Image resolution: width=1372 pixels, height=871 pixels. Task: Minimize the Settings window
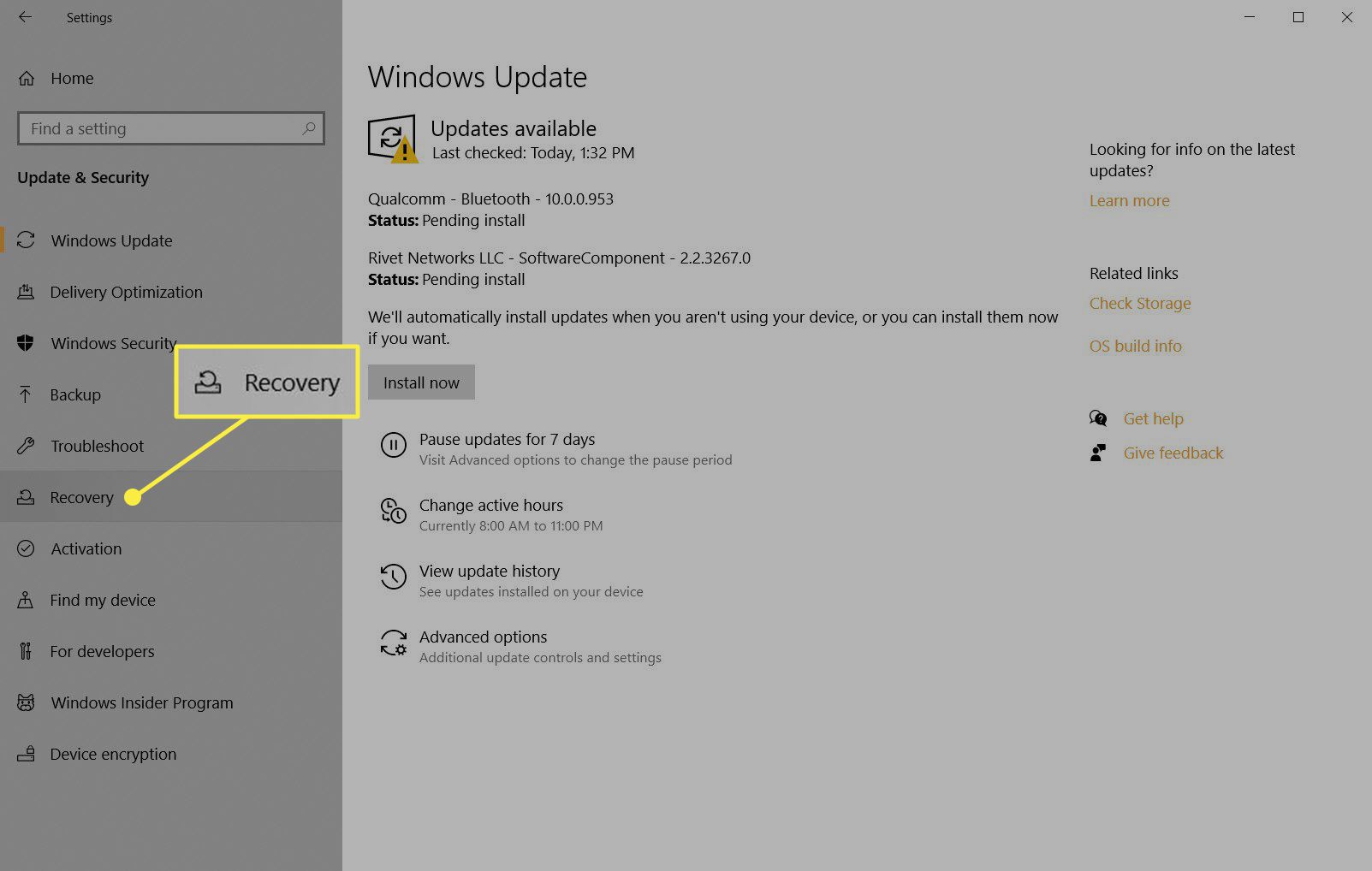1250,17
